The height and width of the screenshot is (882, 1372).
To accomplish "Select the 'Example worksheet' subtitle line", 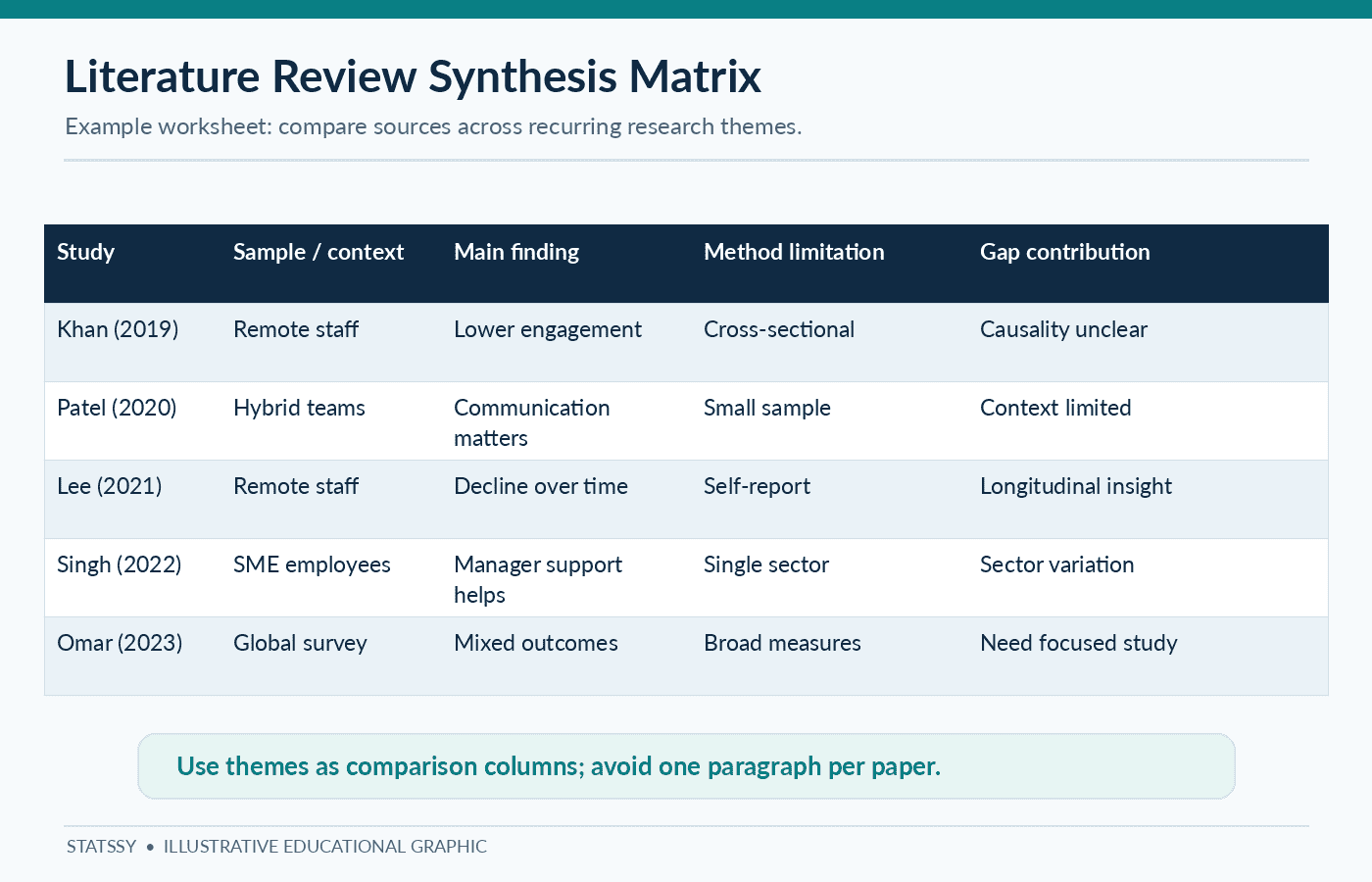I will [433, 127].
